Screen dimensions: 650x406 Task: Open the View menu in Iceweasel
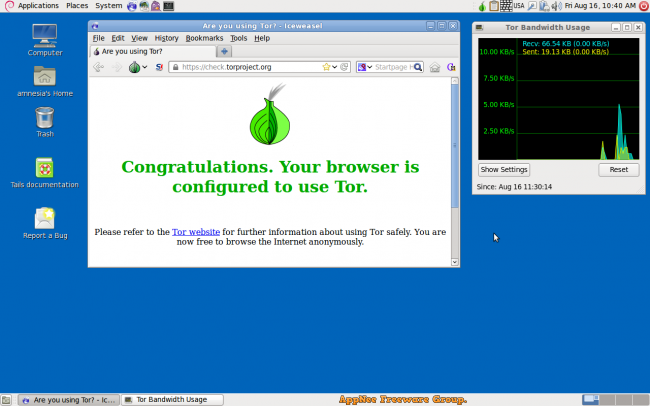click(139, 38)
